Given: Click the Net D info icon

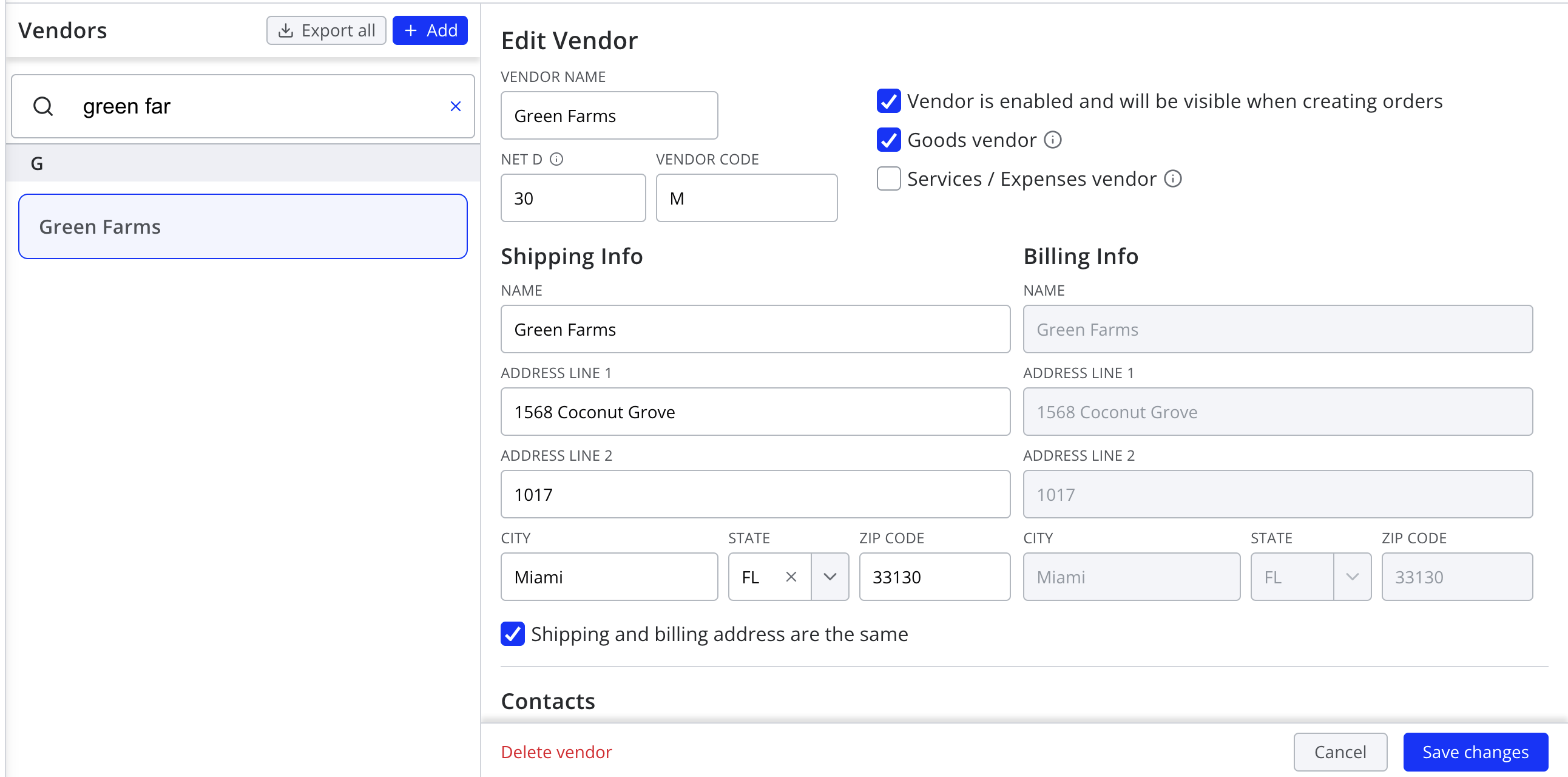Looking at the screenshot, I should click(556, 159).
